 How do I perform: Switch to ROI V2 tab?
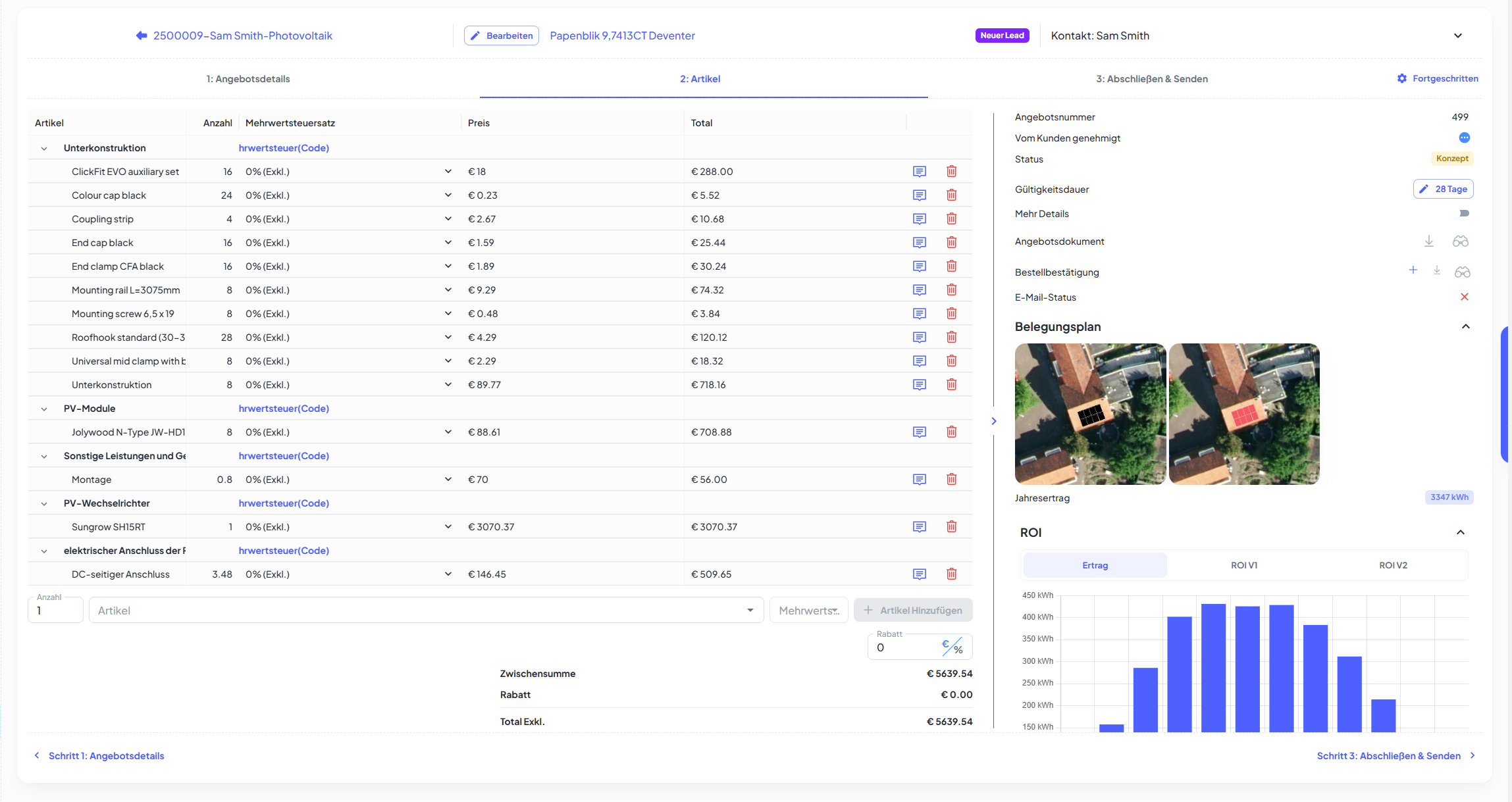[1394, 565]
